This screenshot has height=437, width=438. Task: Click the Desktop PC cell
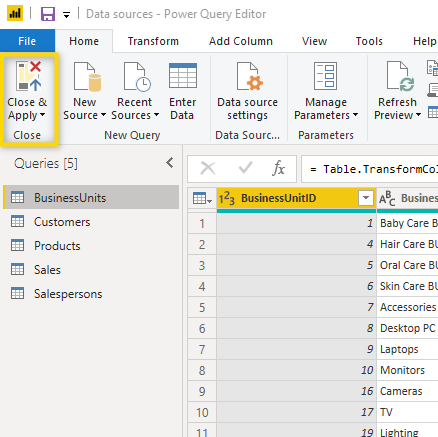coord(407,328)
